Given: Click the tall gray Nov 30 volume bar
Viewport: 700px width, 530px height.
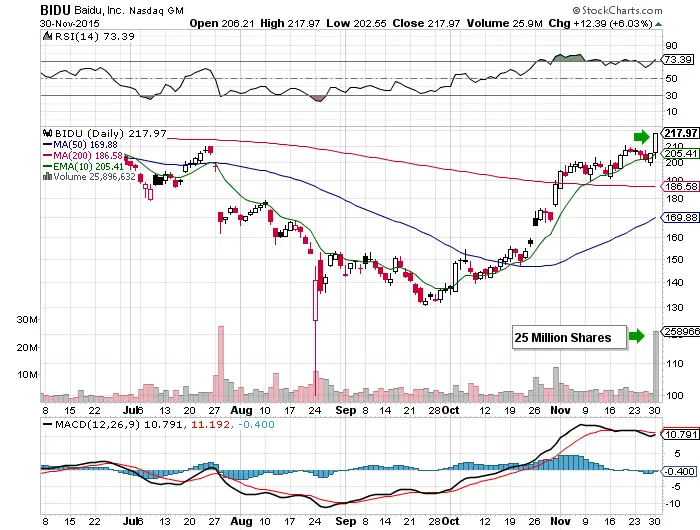Looking at the screenshot, I should coord(656,367).
